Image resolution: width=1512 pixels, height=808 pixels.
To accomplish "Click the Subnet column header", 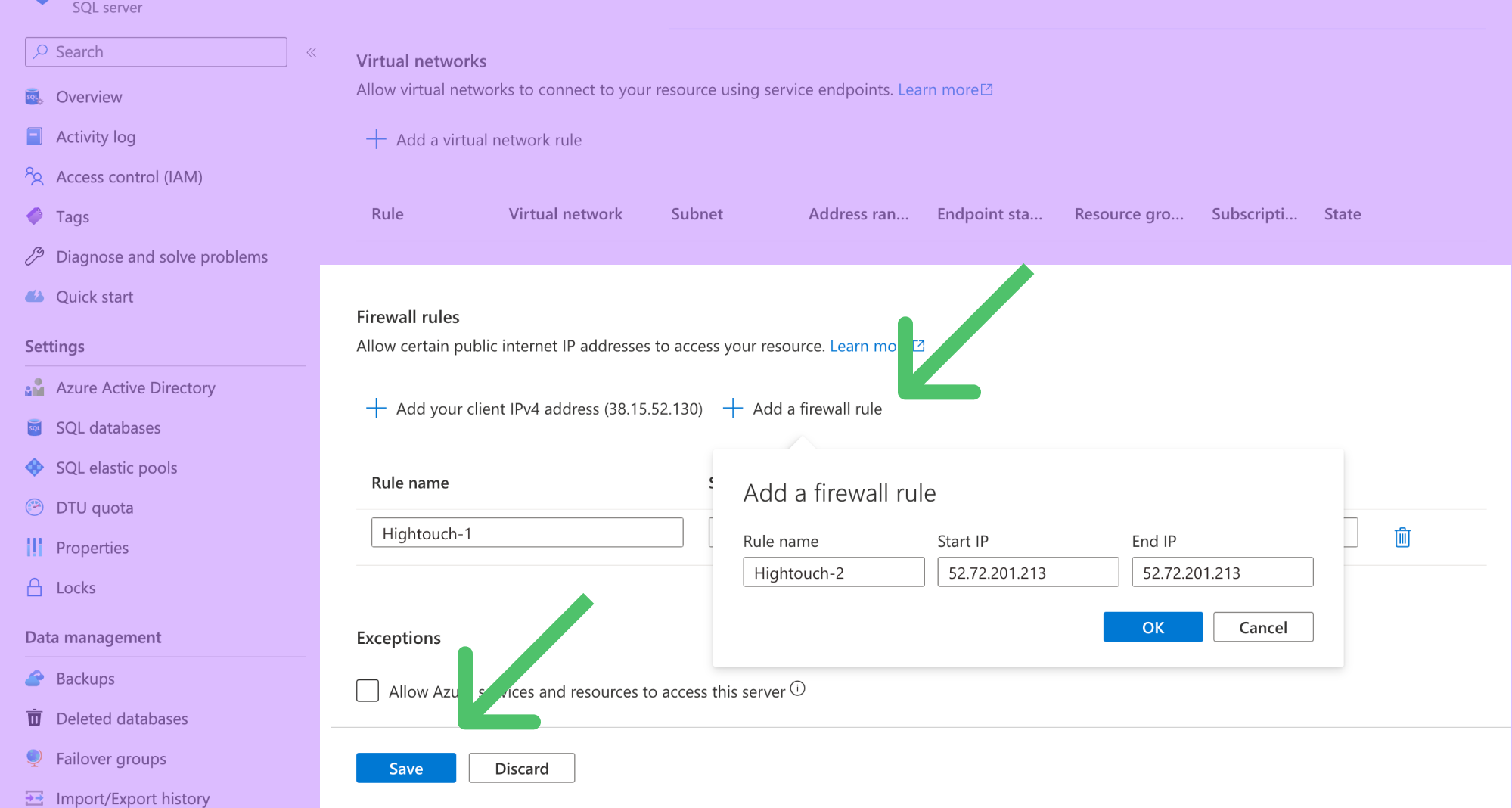I will pyautogui.click(x=697, y=214).
